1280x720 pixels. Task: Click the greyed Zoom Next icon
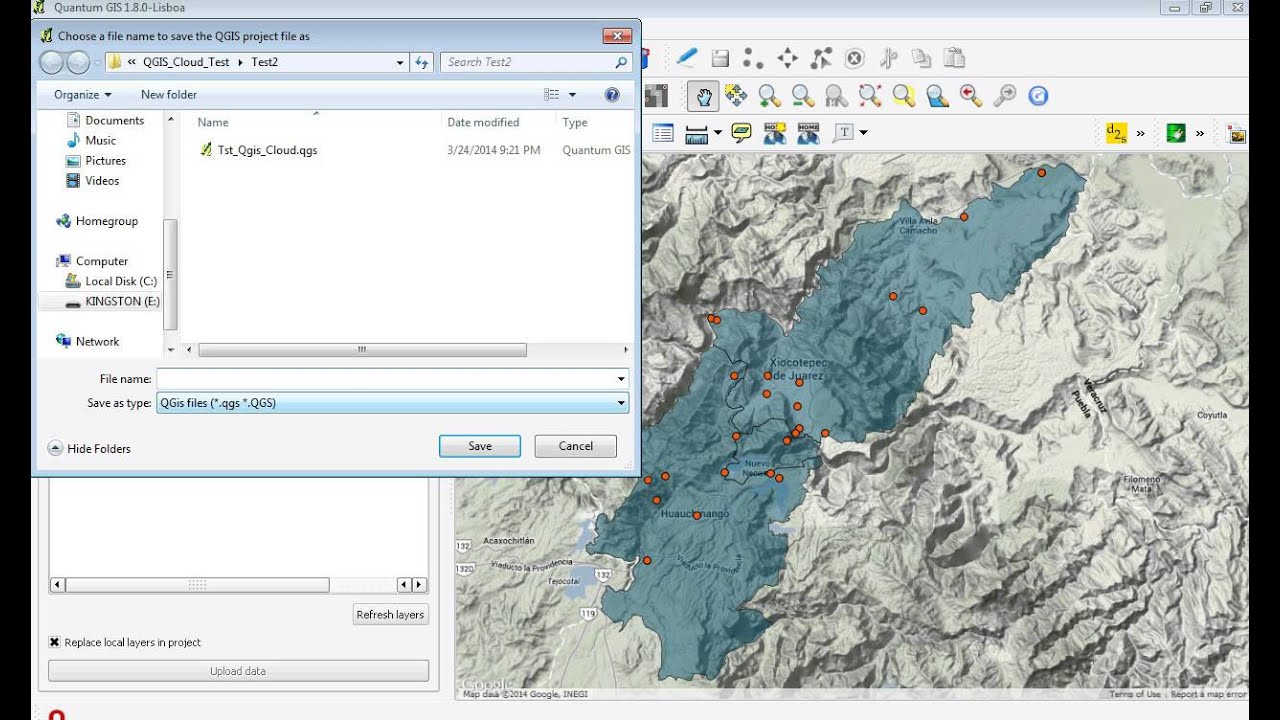click(1005, 95)
